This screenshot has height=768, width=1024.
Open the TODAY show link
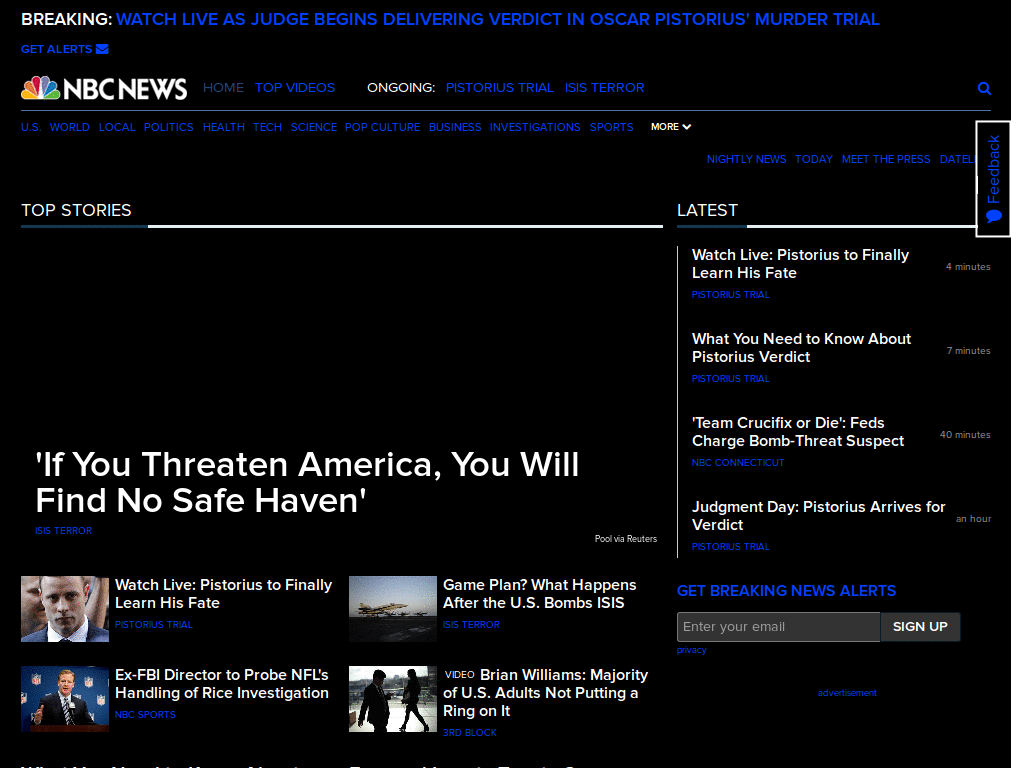coord(814,159)
